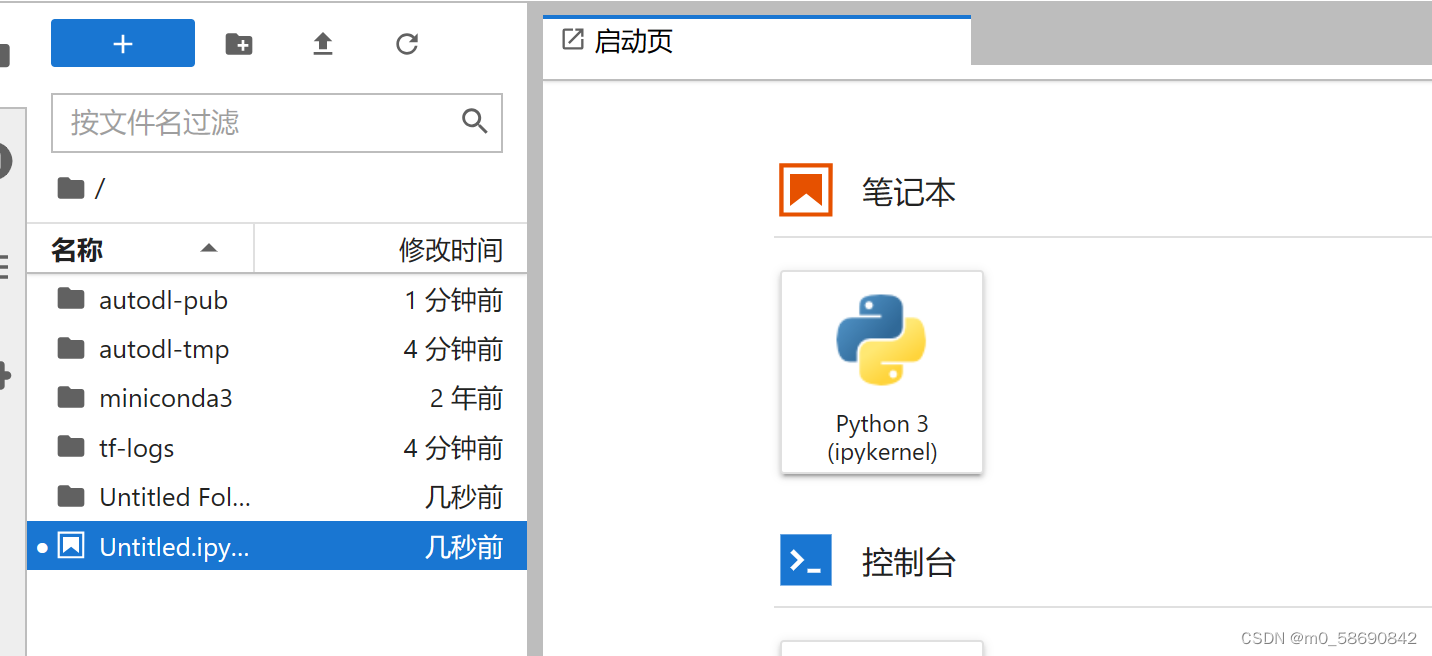Click the upload files icon

(x=322, y=43)
